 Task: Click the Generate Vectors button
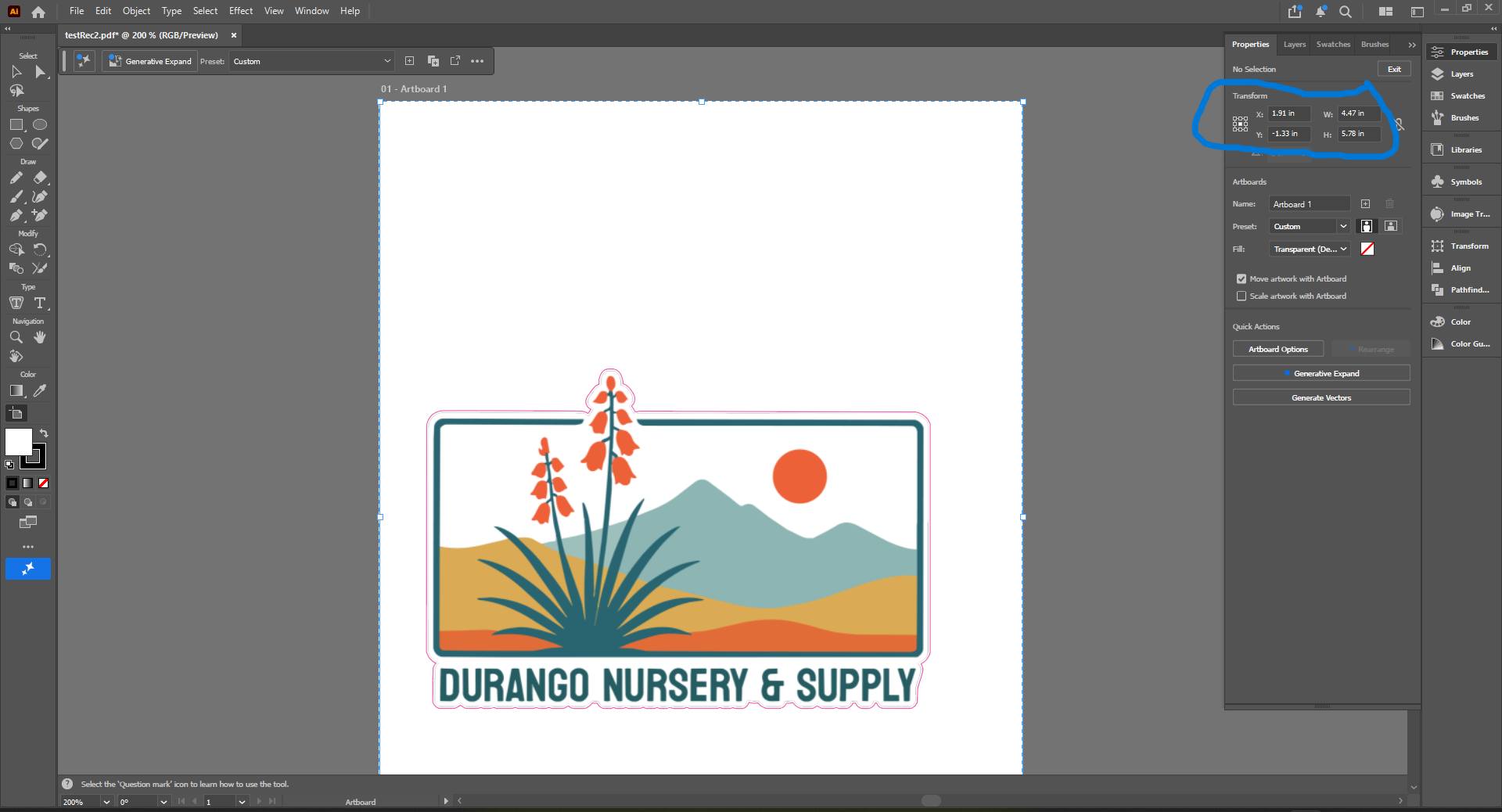(1321, 397)
